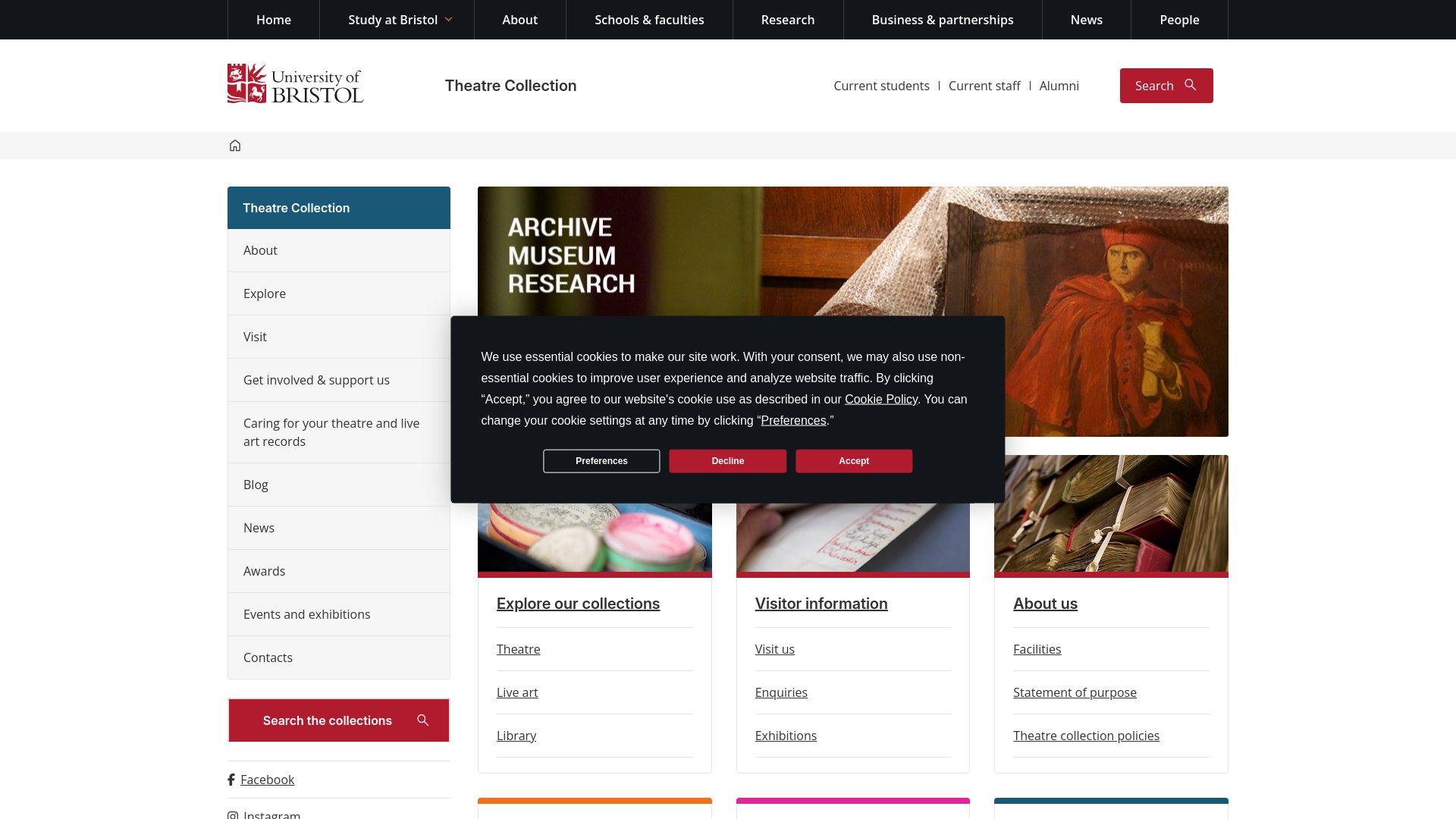Click the inline Preferences text link

(x=793, y=421)
